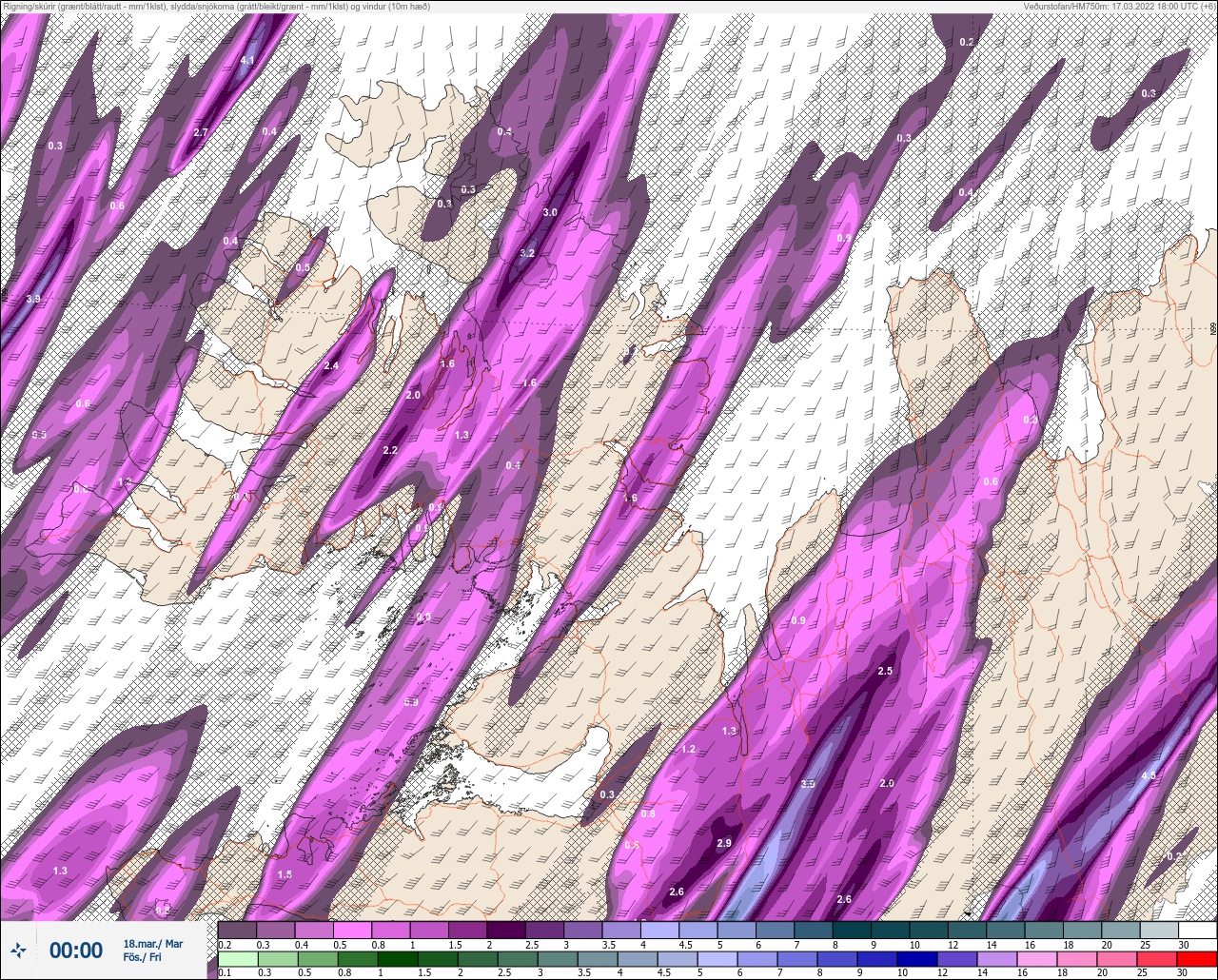The width and height of the screenshot is (1218, 980).
Task: Click the 00:00 forecast time display
Action: (76, 950)
